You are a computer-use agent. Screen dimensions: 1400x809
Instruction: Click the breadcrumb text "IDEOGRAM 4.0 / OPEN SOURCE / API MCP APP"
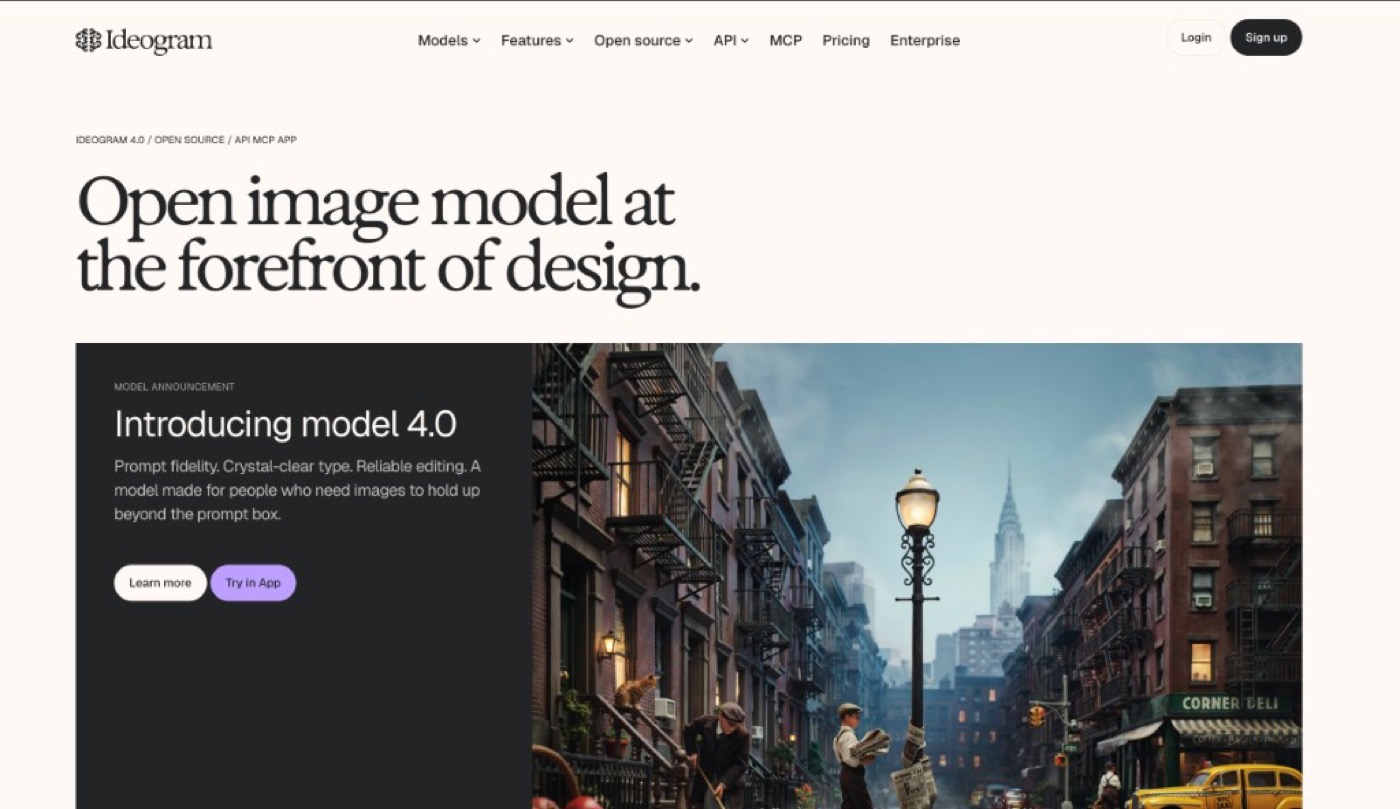coord(186,140)
